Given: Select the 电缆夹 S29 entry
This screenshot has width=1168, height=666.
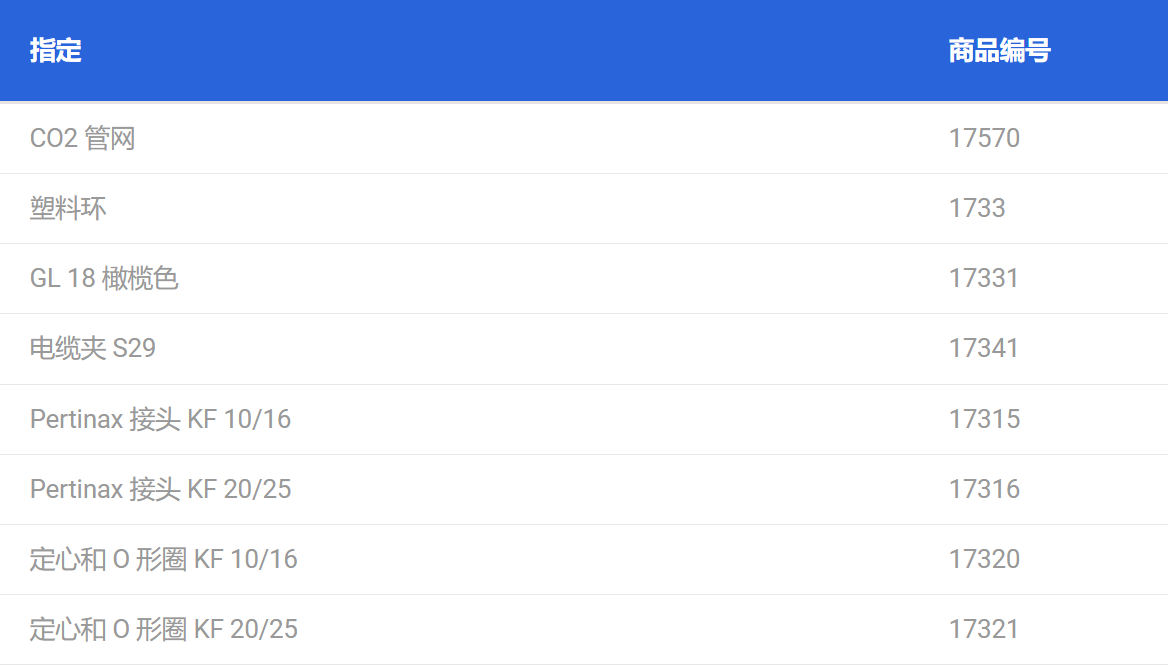Looking at the screenshot, I should pos(92,349).
